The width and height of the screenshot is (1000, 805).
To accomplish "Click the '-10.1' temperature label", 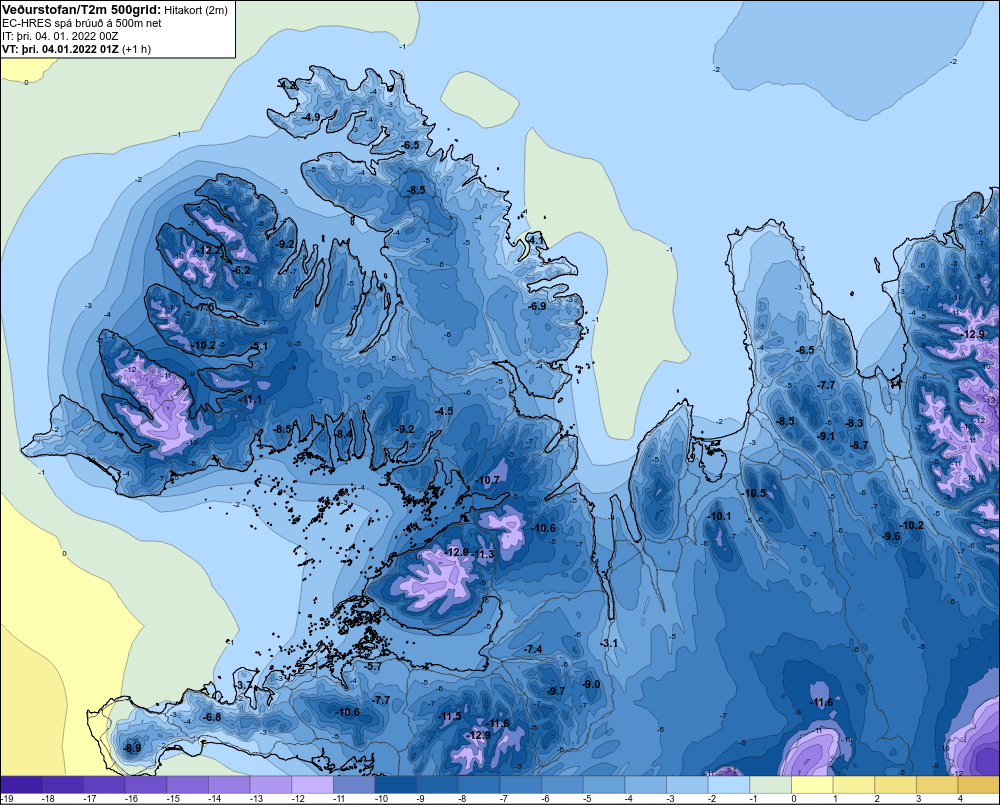I will tap(719, 517).
